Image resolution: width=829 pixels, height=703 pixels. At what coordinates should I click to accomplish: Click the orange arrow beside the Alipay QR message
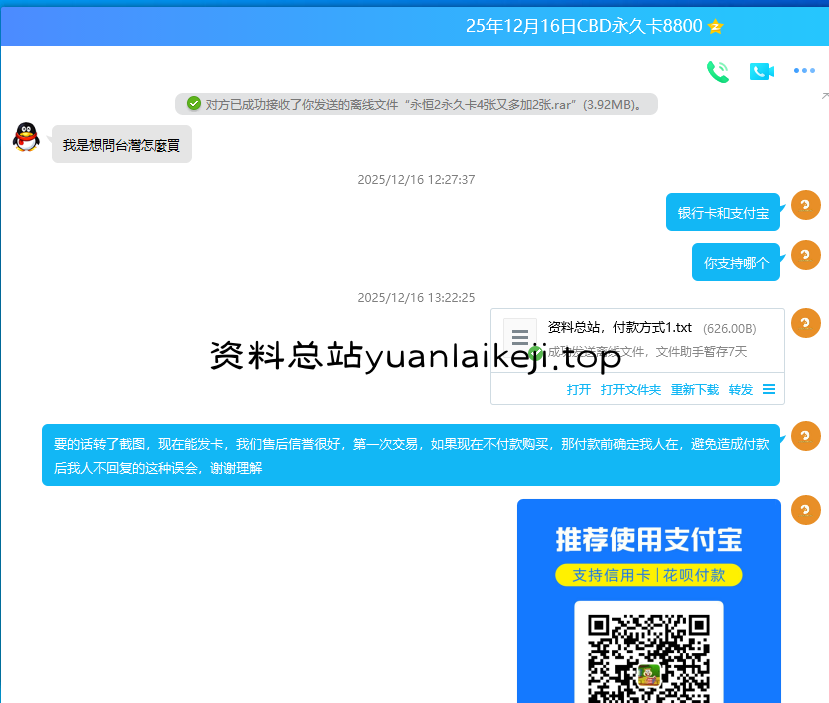(x=805, y=510)
